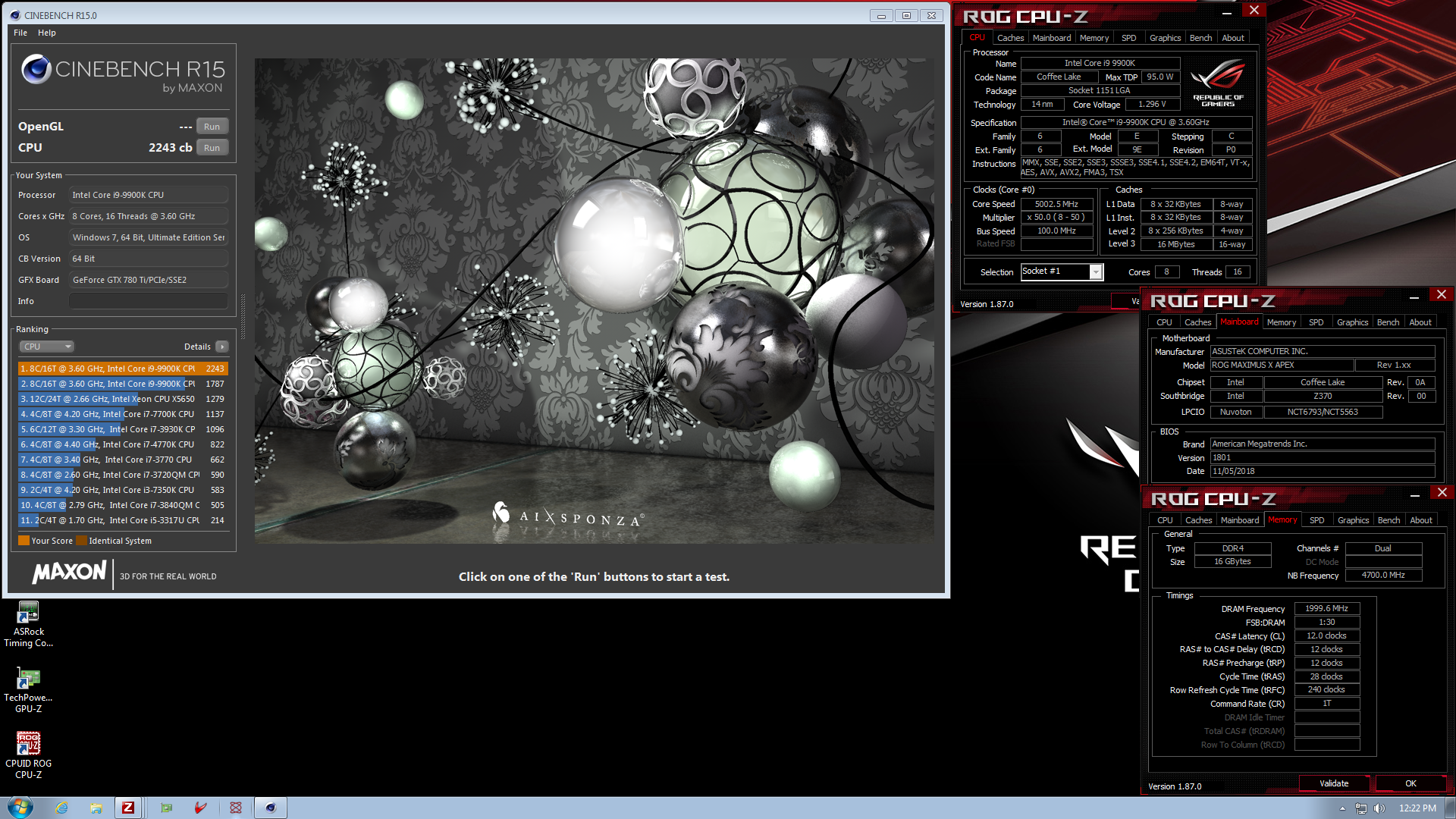Click the Identical System legend swatch

coord(81,541)
